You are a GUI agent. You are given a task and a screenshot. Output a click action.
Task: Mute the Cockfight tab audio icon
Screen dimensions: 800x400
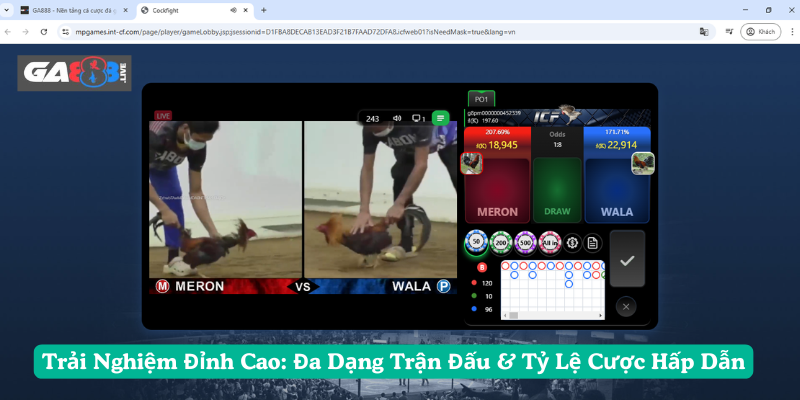click(x=233, y=10)
